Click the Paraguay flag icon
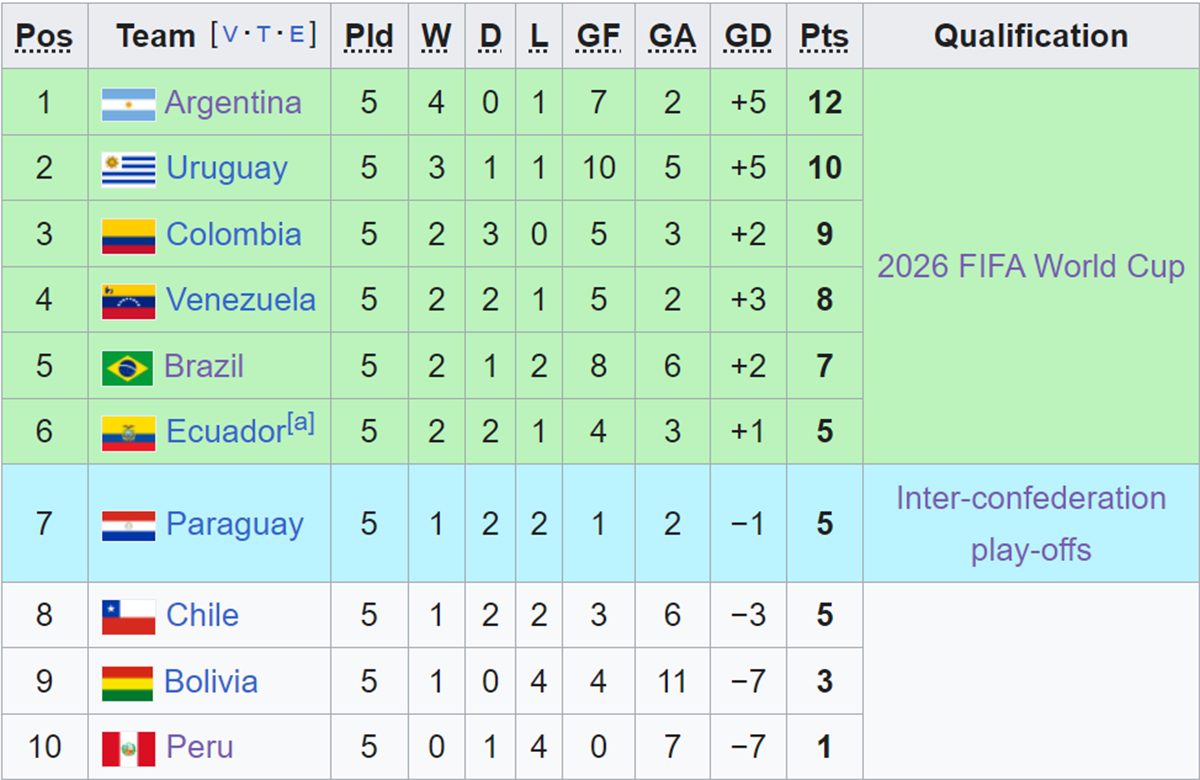This screenshot has height=780, width=1200. click(128, 525)
